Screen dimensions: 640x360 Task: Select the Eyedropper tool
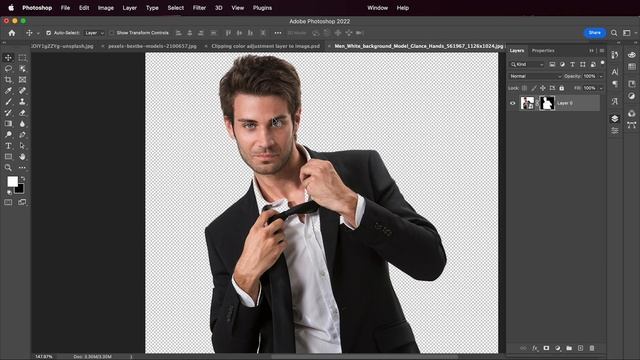(x=8, y=91)
